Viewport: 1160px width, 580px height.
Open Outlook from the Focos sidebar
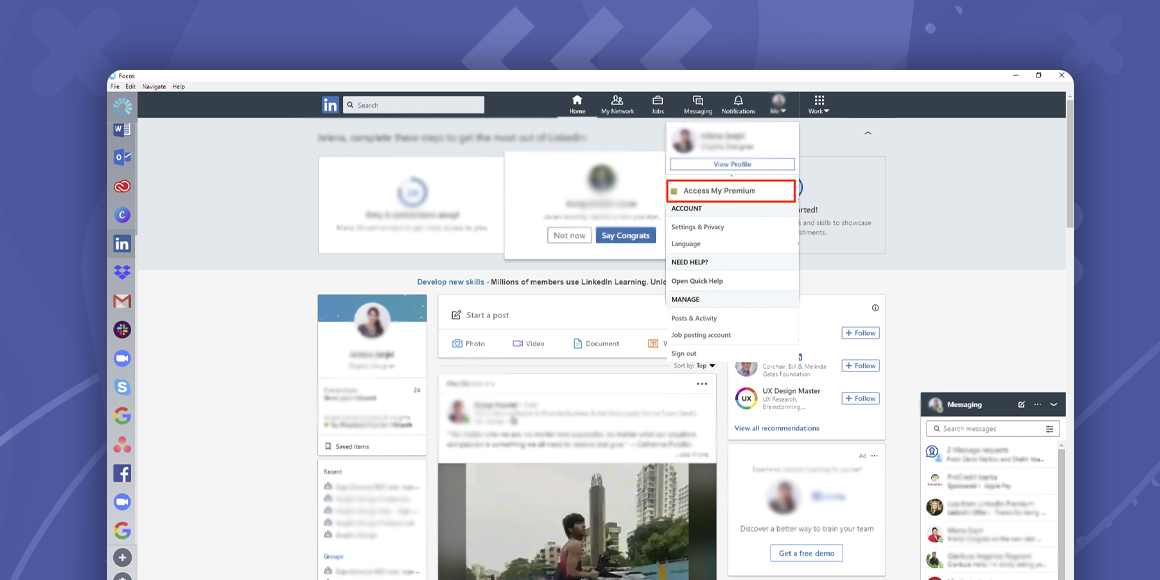(x=122, y=157)
